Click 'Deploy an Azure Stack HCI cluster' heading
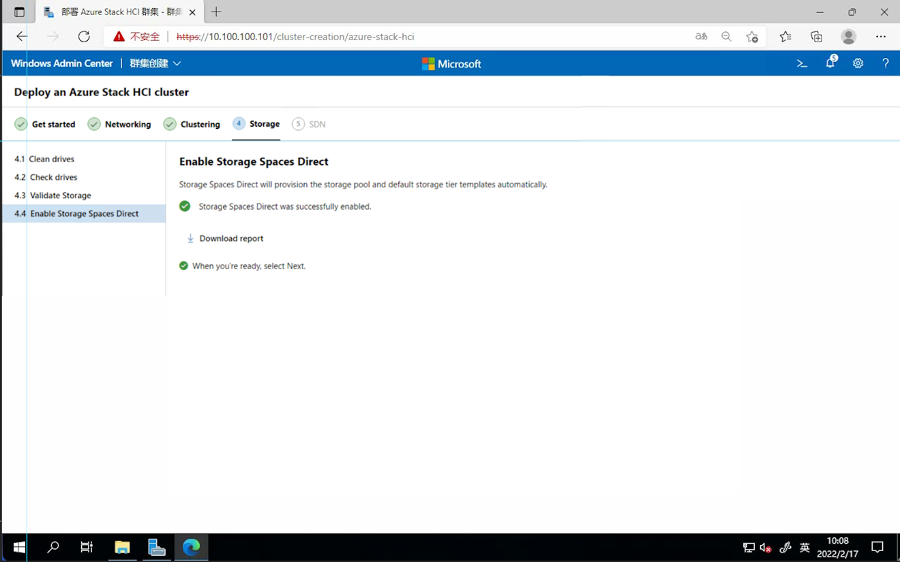902x562 pixels. (x=101, y=92)
